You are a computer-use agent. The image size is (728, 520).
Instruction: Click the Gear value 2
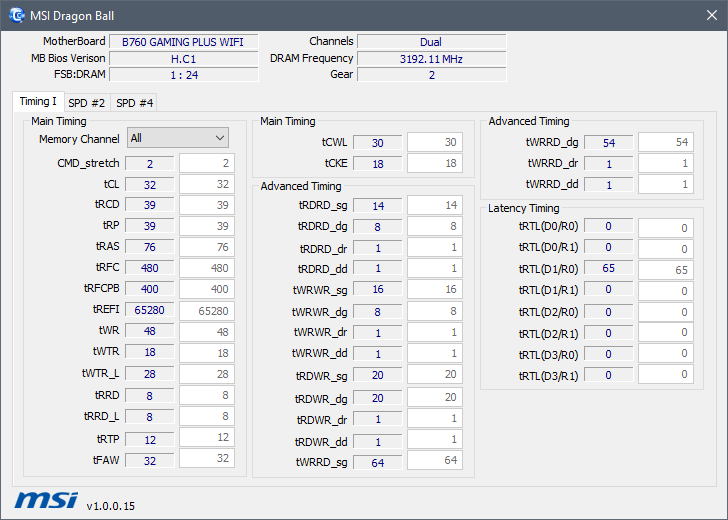[431, 75]
